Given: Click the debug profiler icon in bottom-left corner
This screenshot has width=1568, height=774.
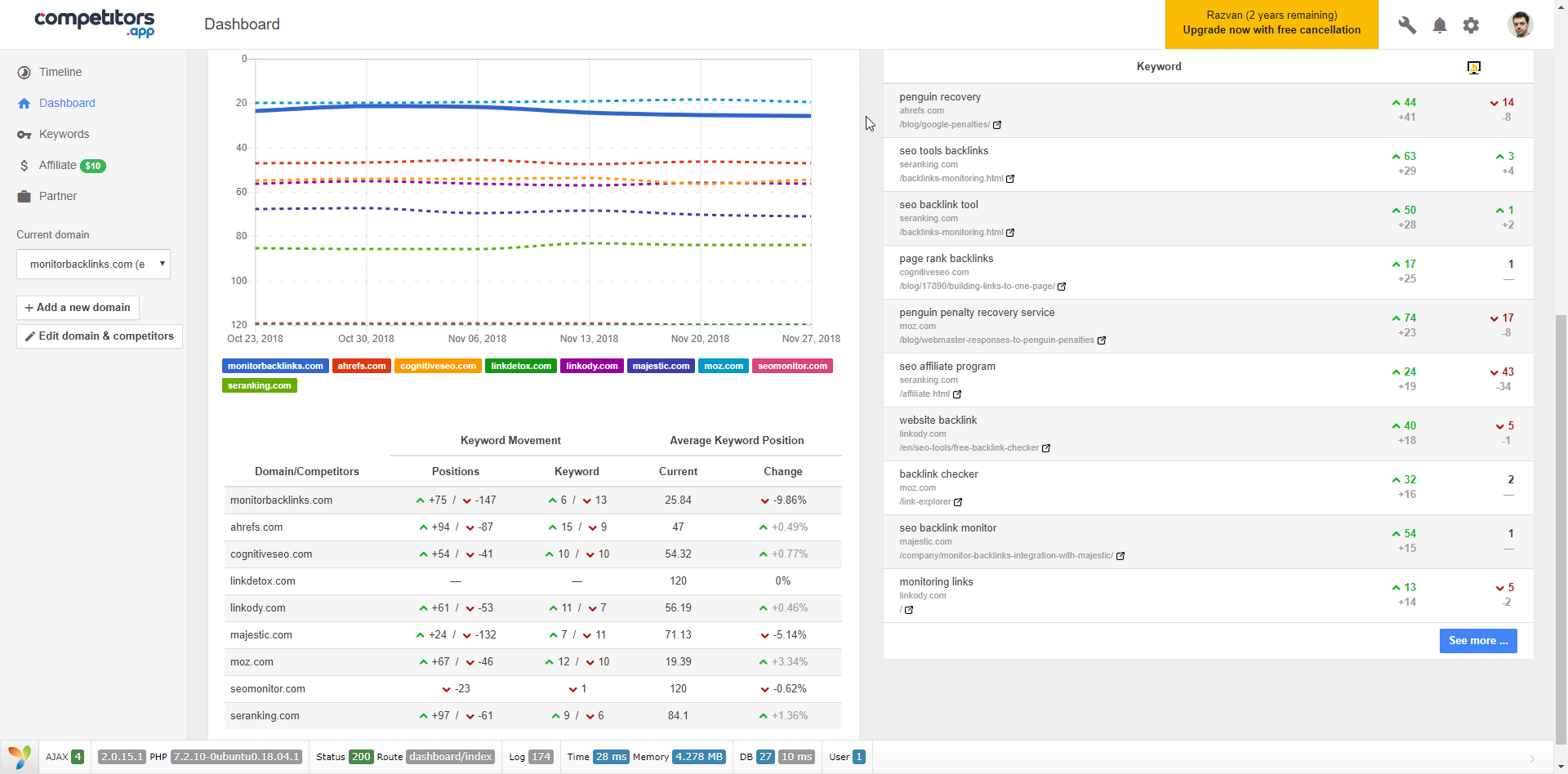Looking at the screenshot, I should click(17, 757).
